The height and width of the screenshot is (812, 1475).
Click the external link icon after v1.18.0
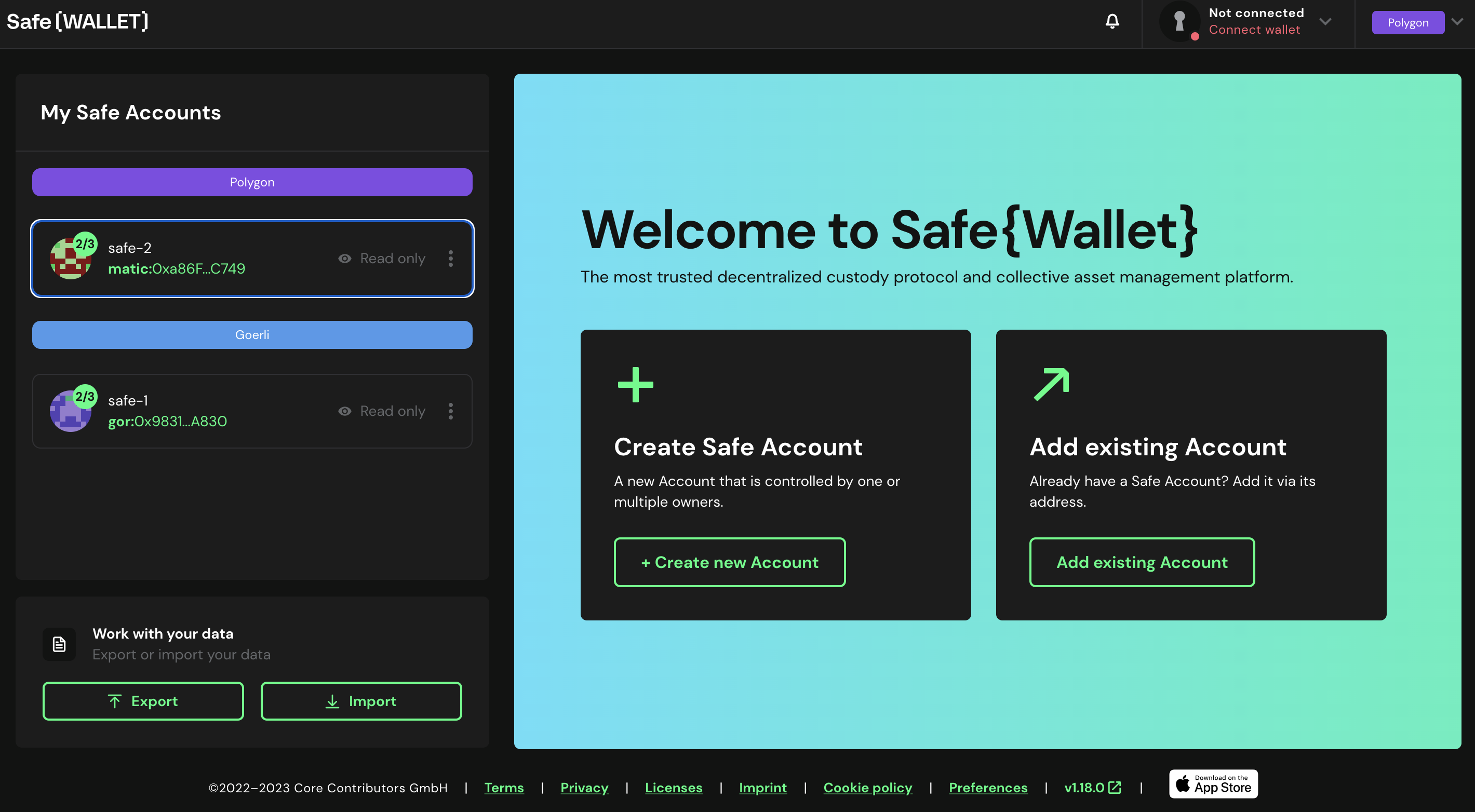click(1115, 788)
